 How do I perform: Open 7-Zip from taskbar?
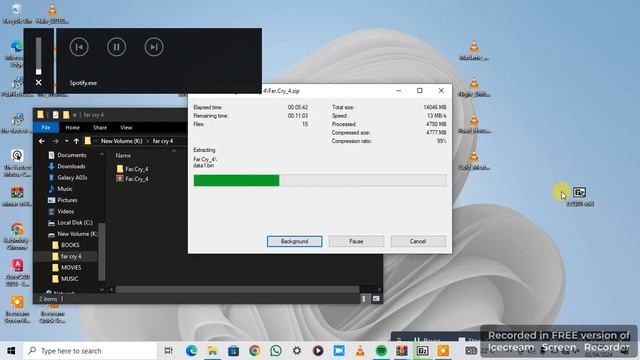[422, 351]
